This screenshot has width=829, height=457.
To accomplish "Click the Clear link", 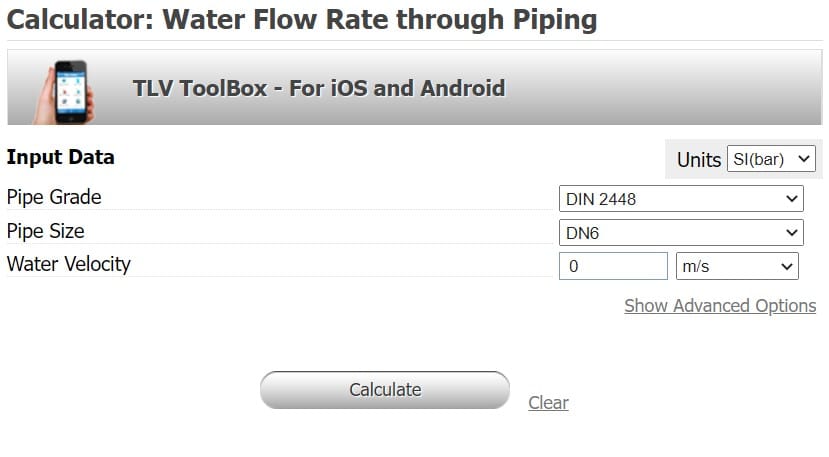I will [548, 403].
